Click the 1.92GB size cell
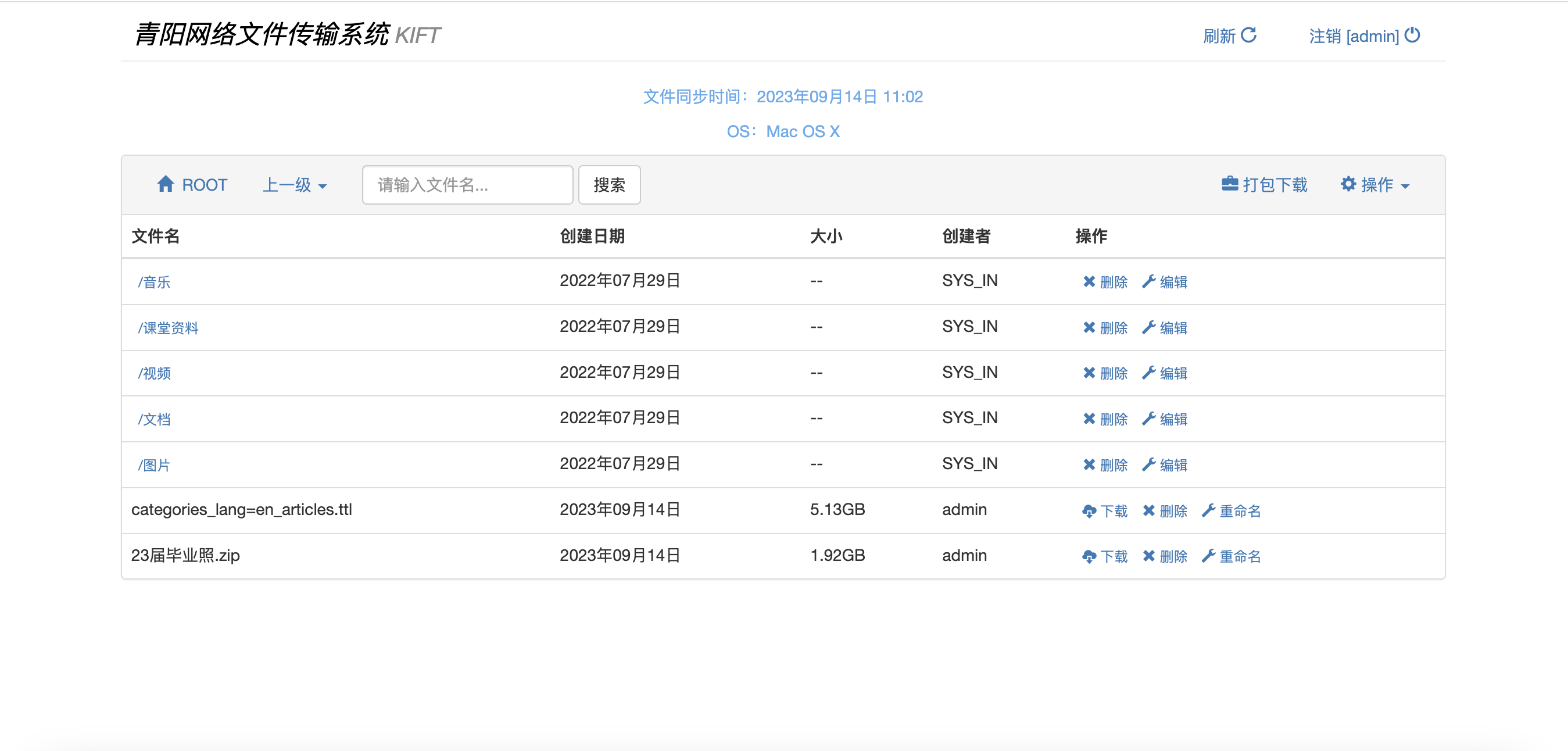 [x=837, y=556]
